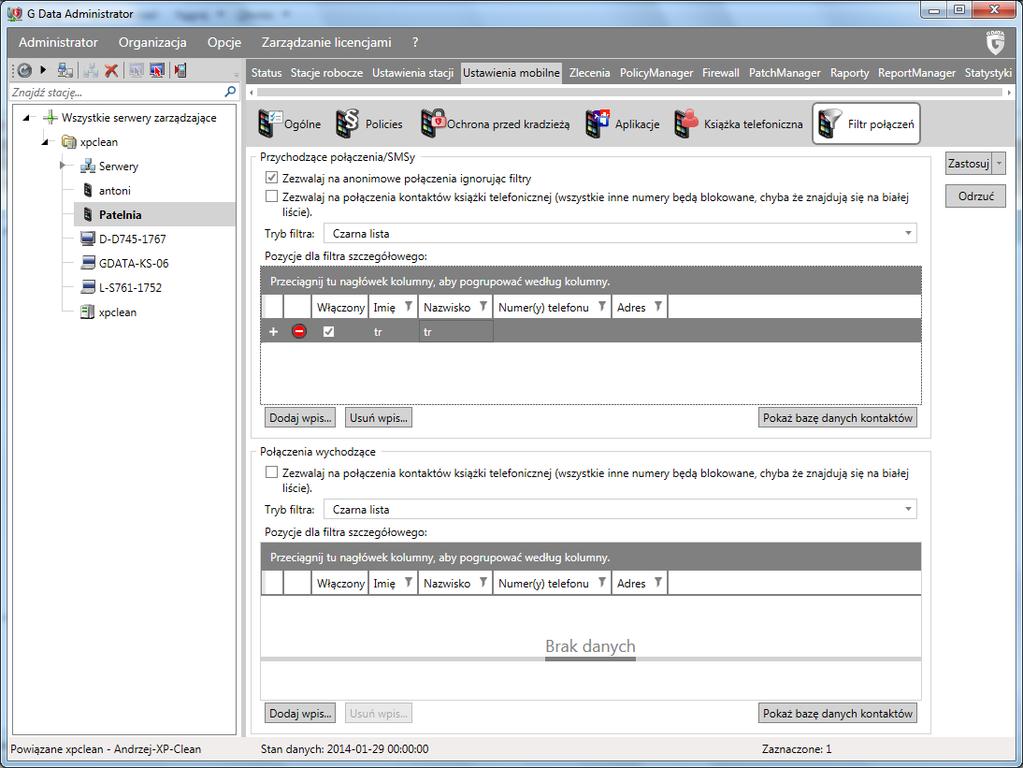Image resolution: width=1023 pixels, height=768 pixels.
Task: Click the Zastosuj button
Action: (969, 163)
